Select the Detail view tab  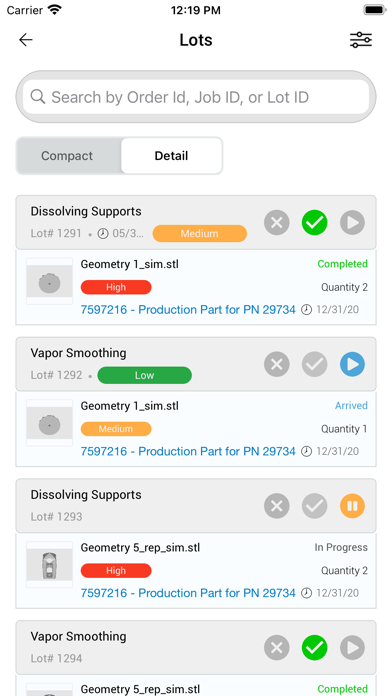[171, 156]
